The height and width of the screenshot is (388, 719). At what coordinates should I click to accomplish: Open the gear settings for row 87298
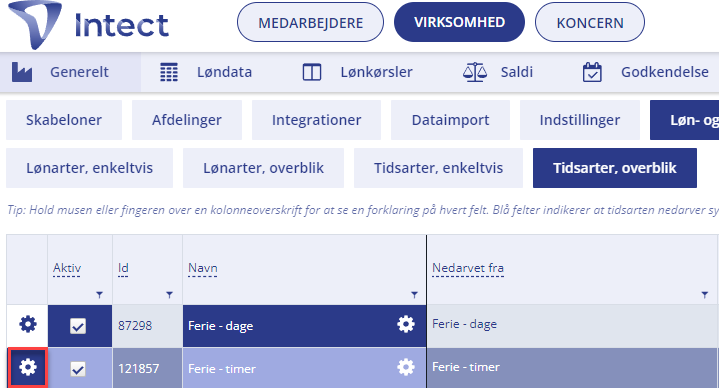[28, 324]
